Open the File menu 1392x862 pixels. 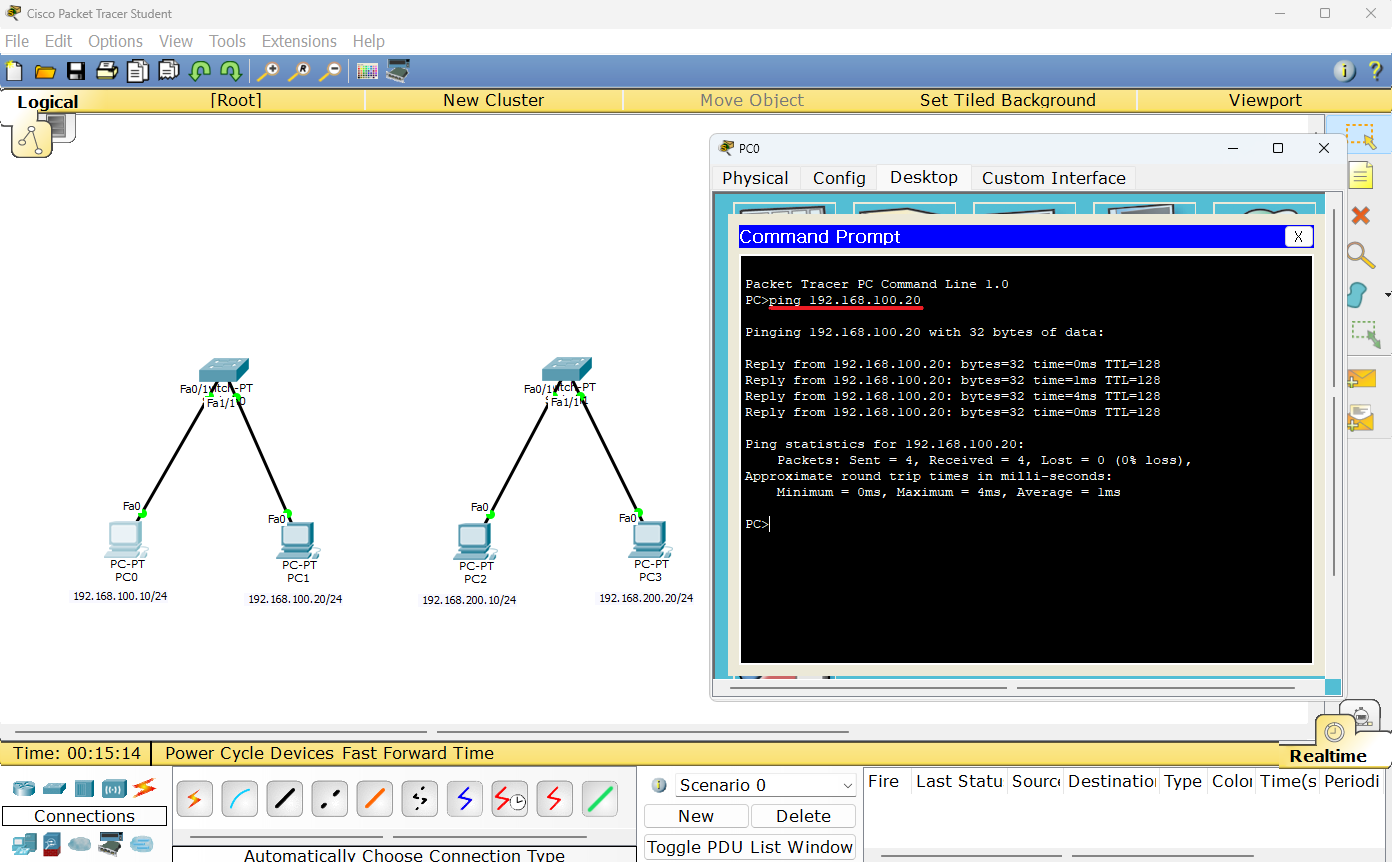pyautogui.click(x=17, y=41)
